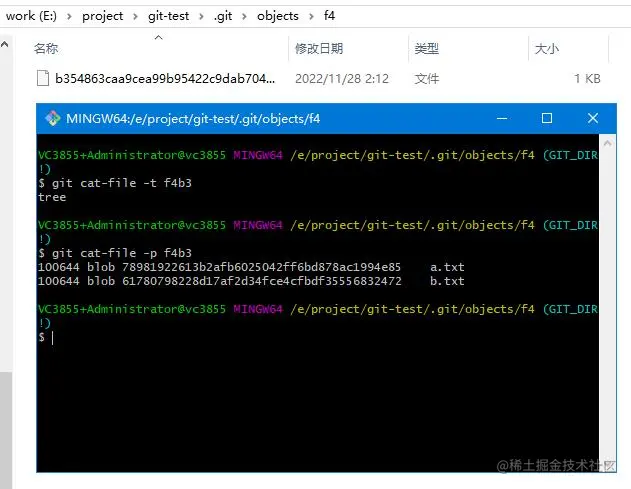Screen dimensions: 631x489
Task: Open the '.git' breadcrumb segment
Action: [223, 16]
